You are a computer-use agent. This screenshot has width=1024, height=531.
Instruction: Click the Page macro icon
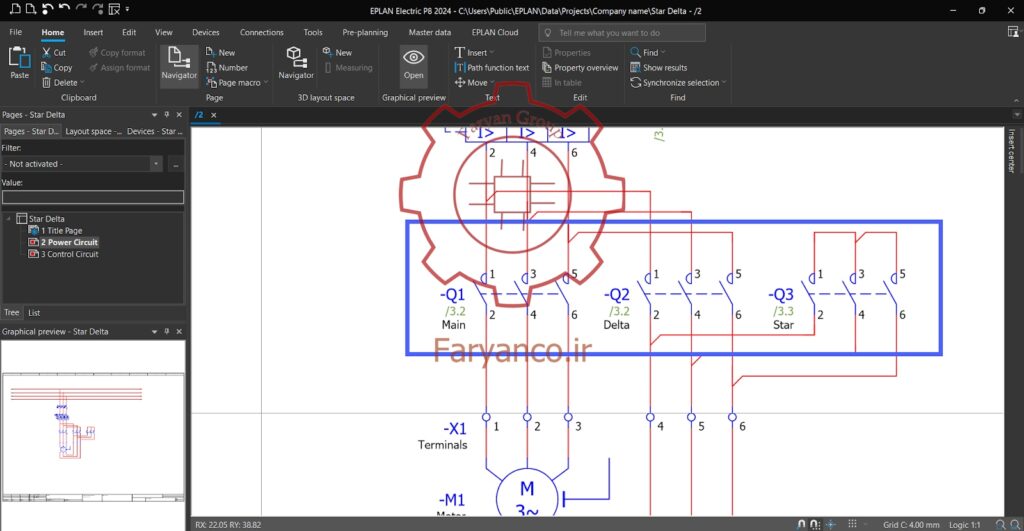click(211, 82)
